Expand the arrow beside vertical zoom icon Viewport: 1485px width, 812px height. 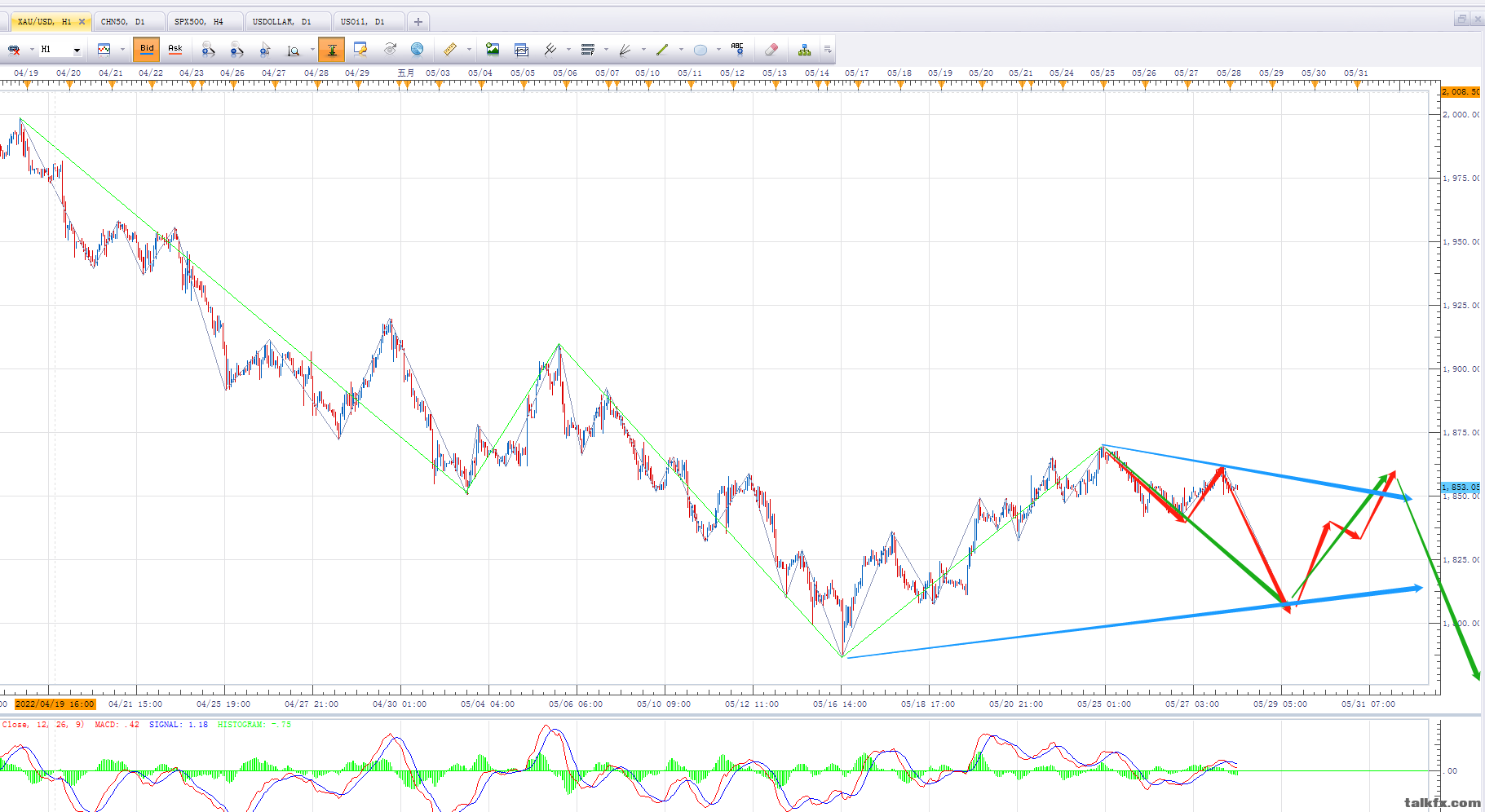[312, 50]
